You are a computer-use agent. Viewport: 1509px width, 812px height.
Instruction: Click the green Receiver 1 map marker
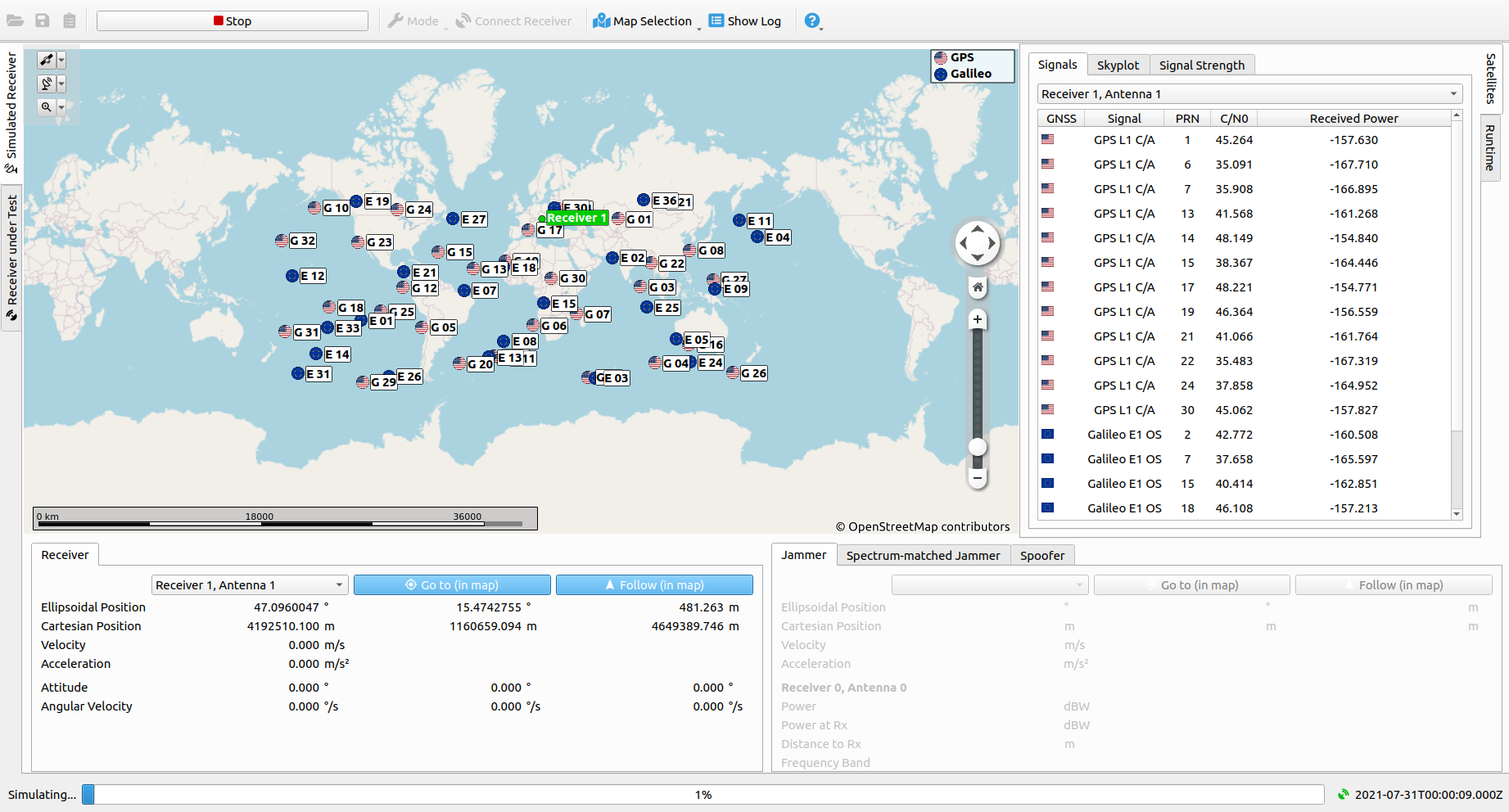point(576,218)
